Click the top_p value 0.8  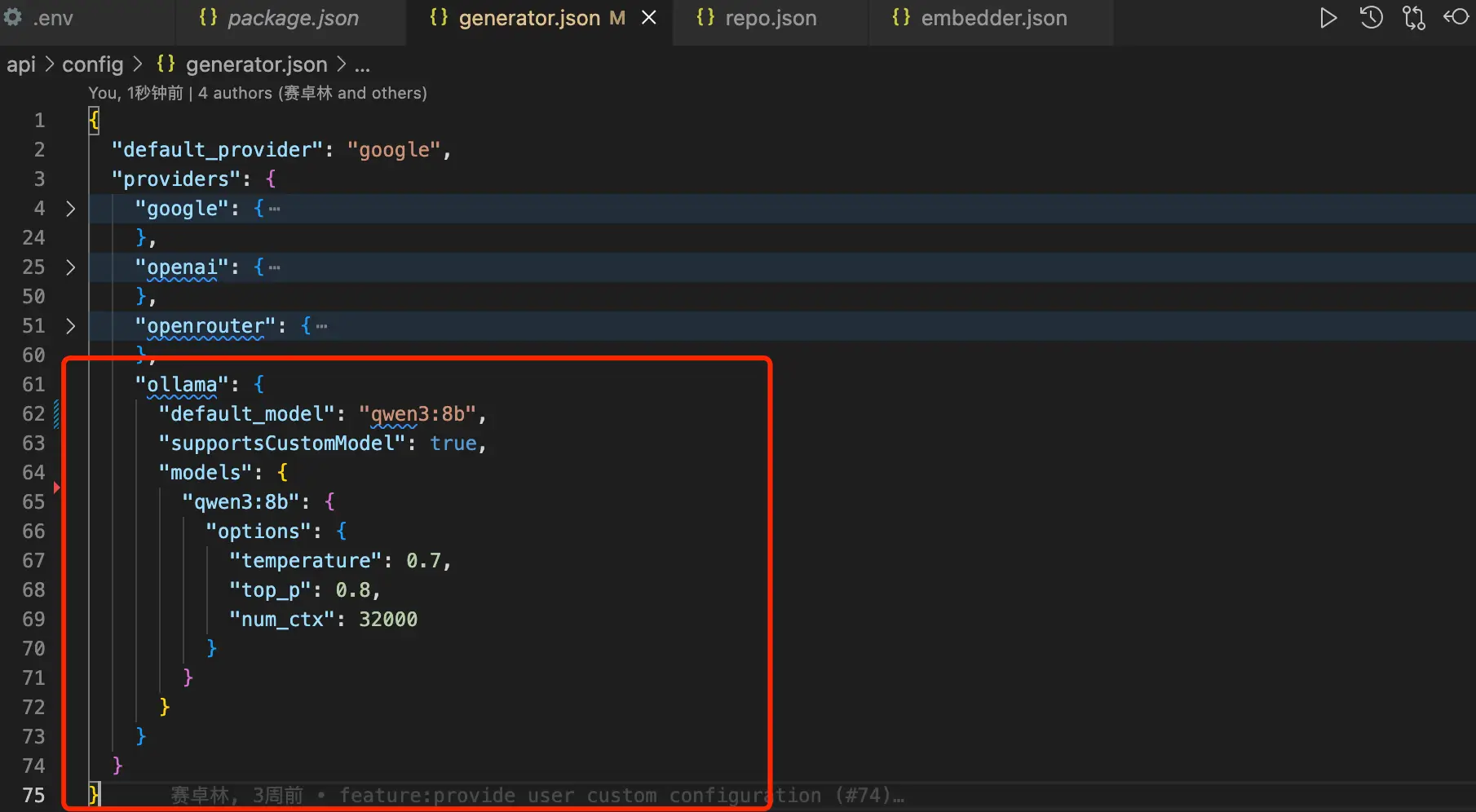tap(353, 590)
